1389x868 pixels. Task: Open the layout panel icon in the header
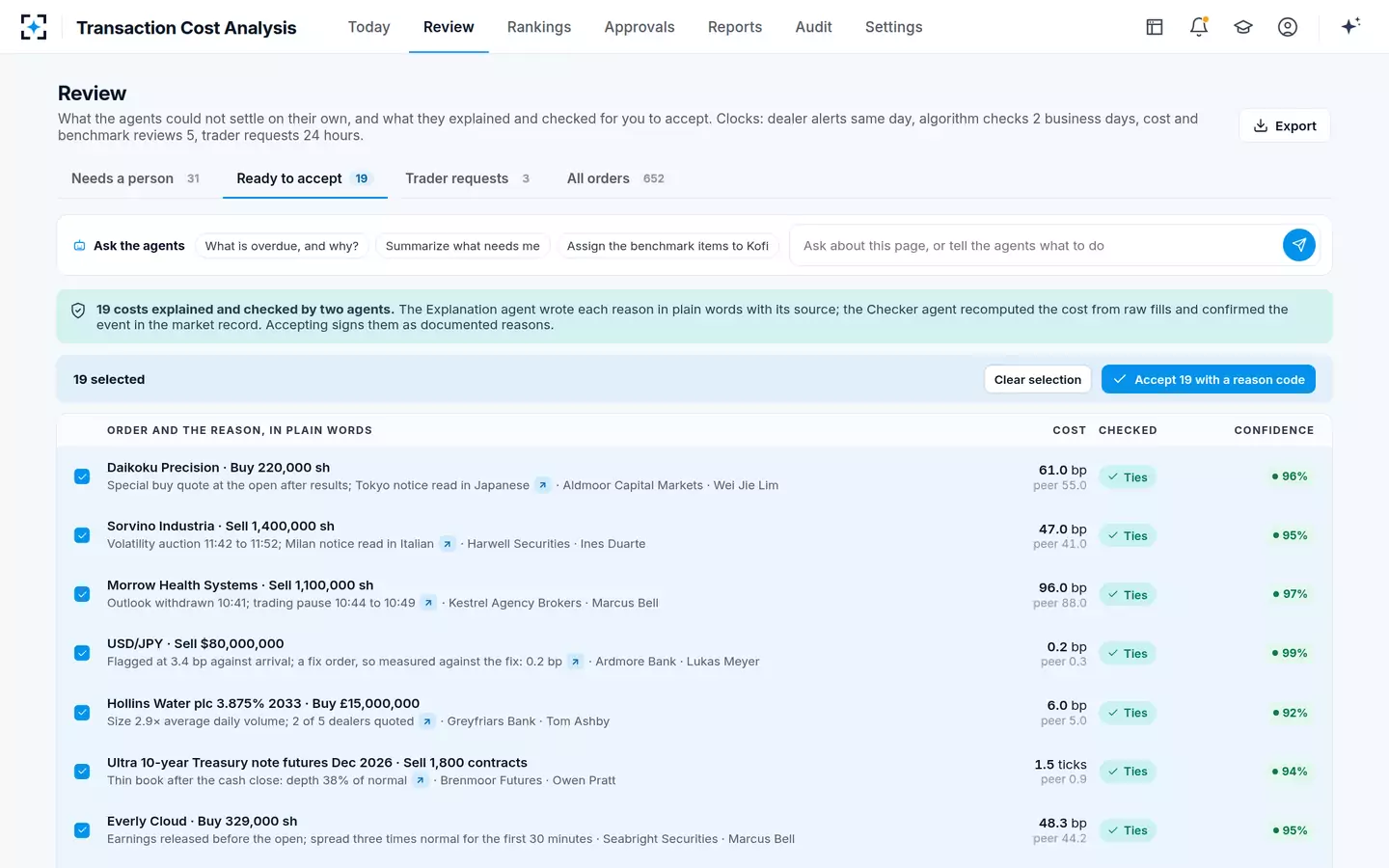(1155, 27)
